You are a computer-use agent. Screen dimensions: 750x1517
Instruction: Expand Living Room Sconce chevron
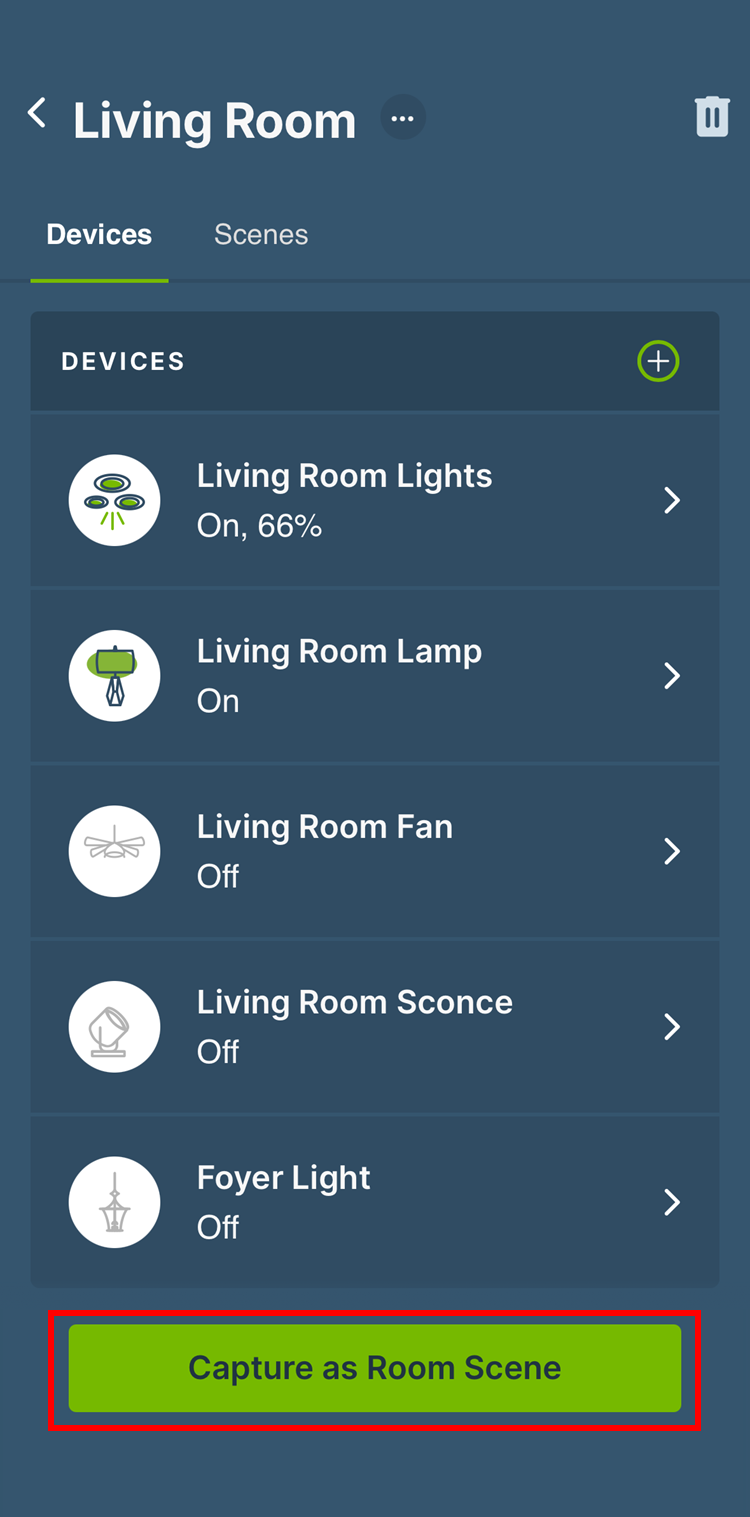(x=672, y=1027)
